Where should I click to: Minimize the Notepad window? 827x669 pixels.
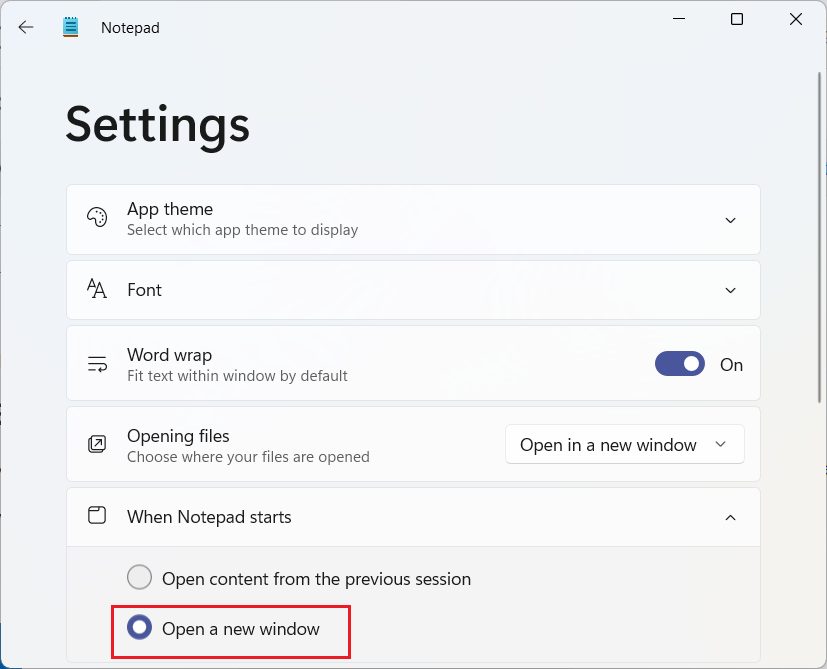679,19
